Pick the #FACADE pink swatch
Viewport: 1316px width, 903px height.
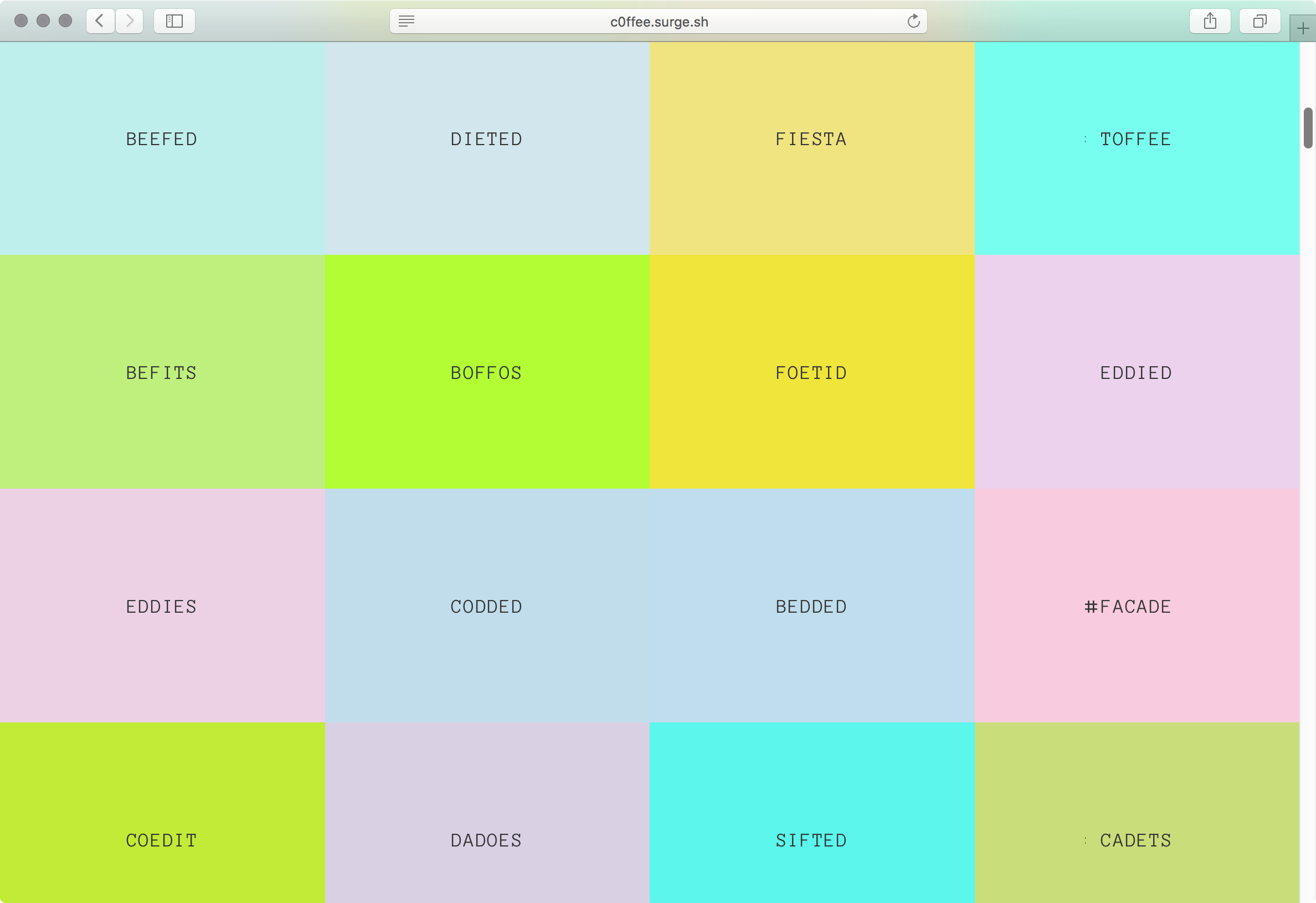1137,606
